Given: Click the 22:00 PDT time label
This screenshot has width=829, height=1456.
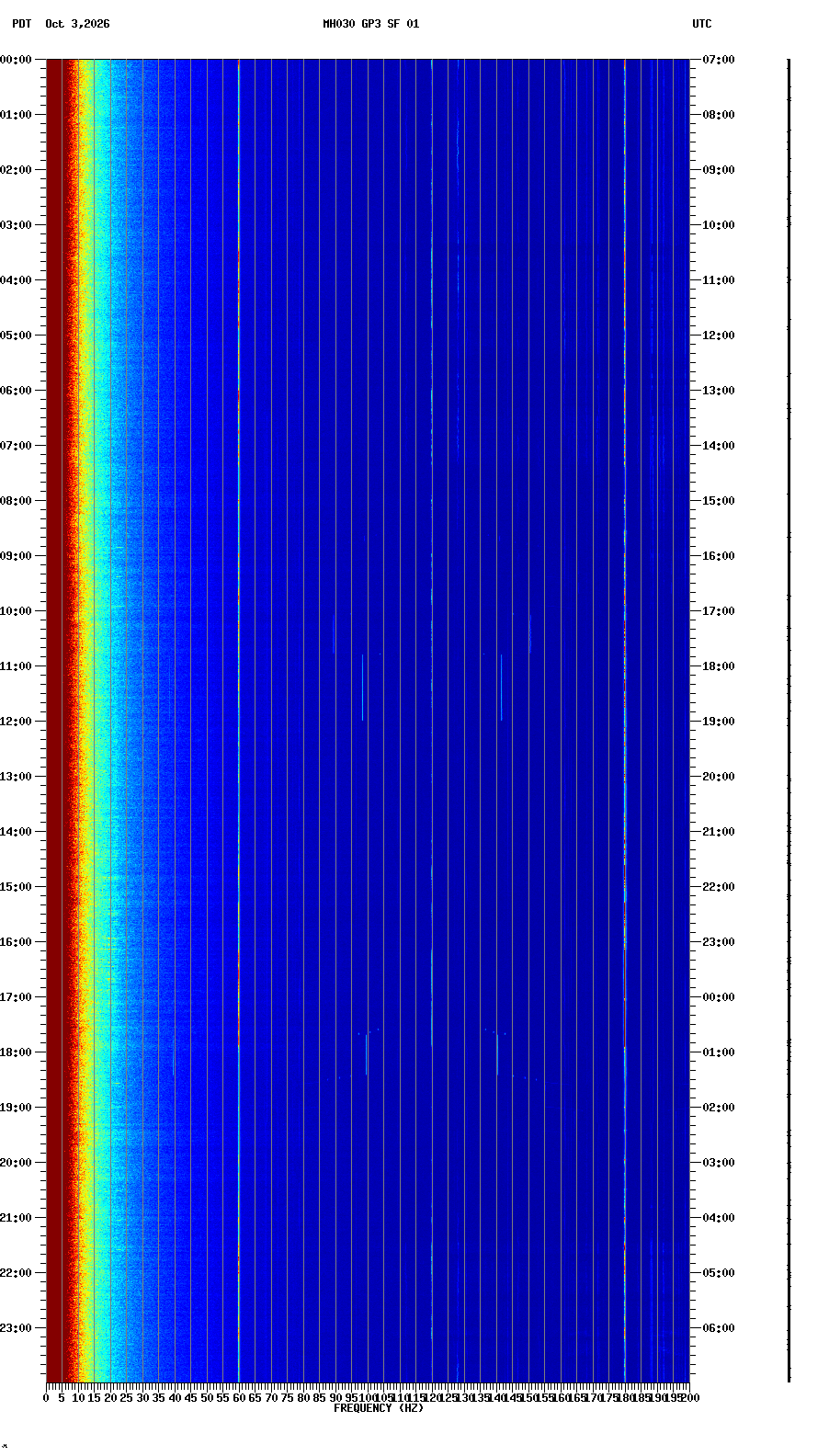Looking at the screenshot, I should pyautogui.click(x=16, y=1273).
